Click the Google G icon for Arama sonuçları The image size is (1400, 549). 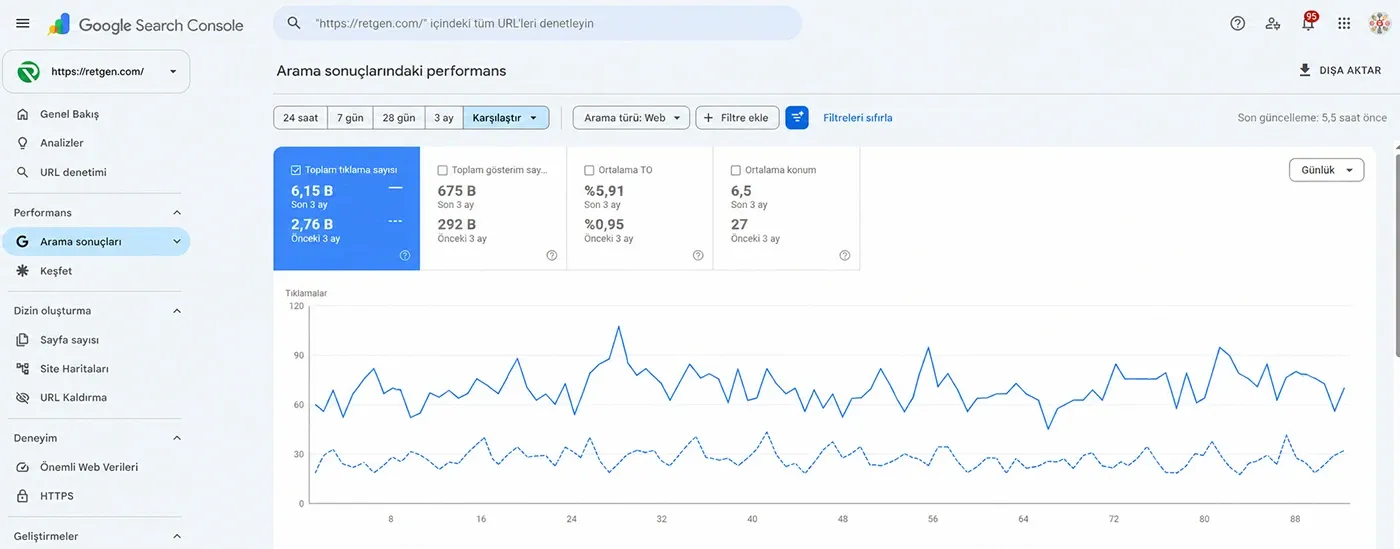[23, 241]
